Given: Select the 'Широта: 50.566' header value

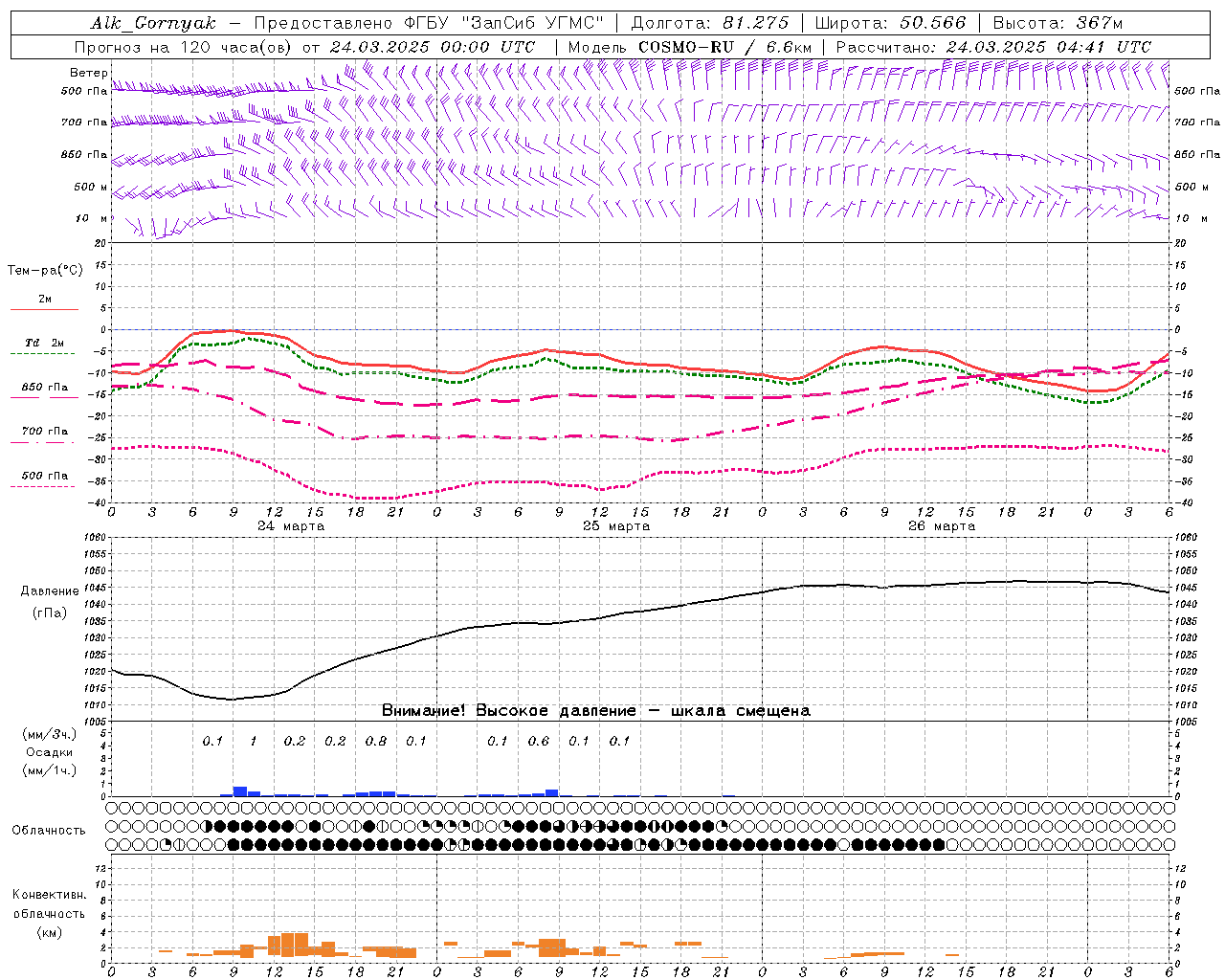Looking at the screenshot, I should tap(890, 23).
